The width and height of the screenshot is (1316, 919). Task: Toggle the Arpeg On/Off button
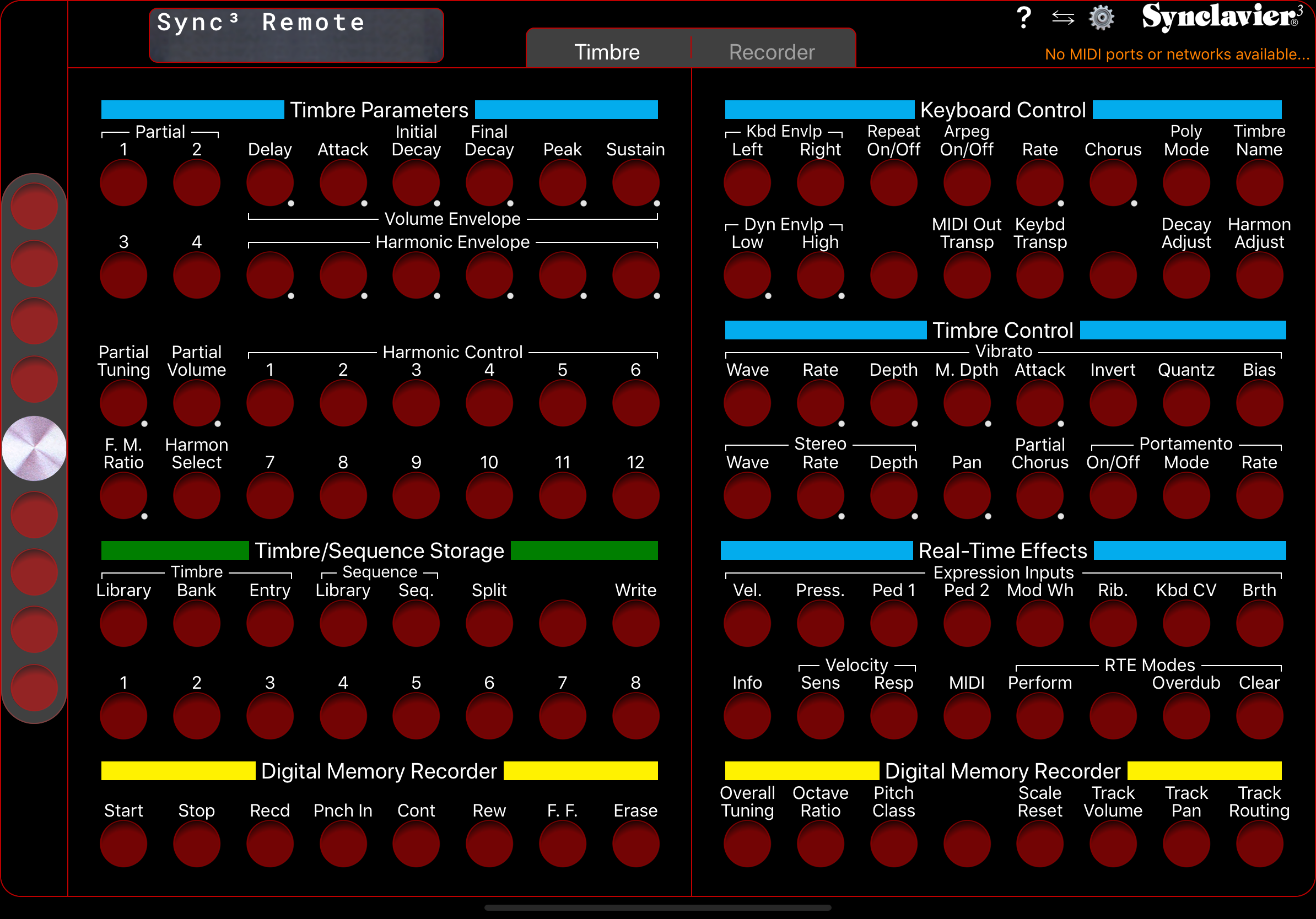(x=967, y=183)
